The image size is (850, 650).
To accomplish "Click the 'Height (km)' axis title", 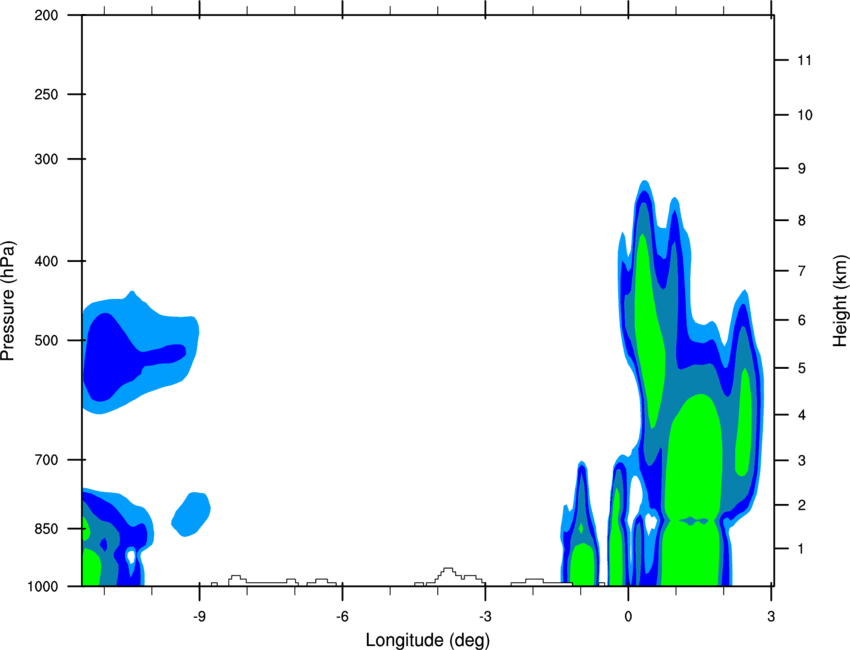I will [x=840, y=300].
